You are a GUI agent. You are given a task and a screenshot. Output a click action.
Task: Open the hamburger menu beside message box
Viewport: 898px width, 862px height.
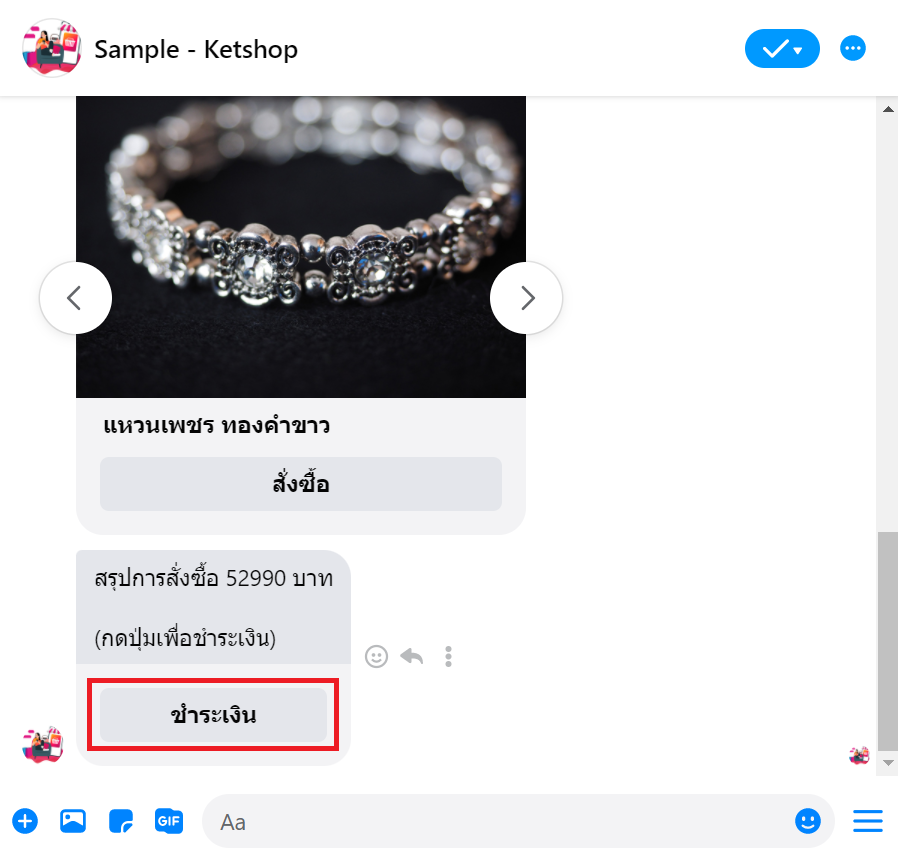[x=868, y=821]
